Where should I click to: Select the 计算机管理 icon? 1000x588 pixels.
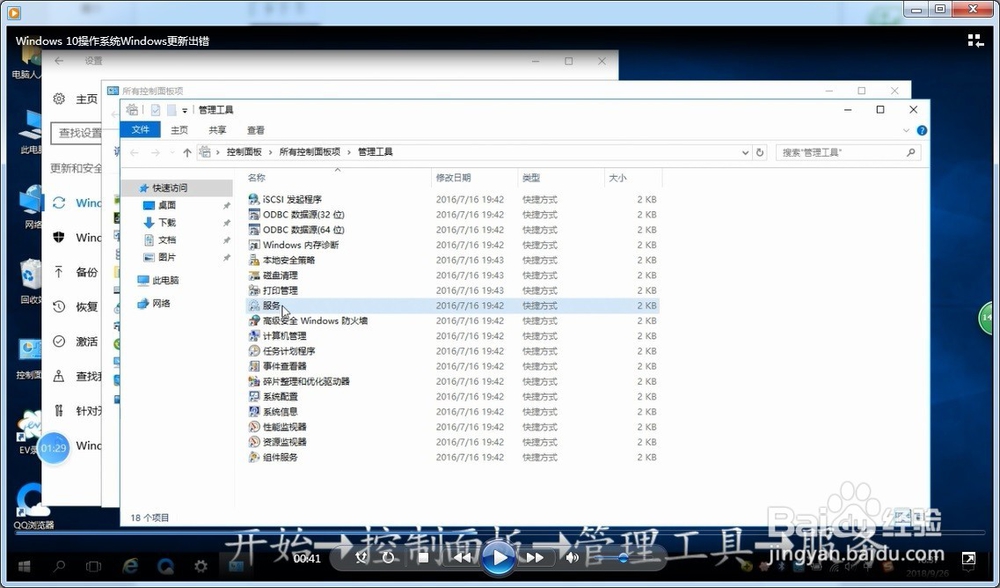(254, 336)
